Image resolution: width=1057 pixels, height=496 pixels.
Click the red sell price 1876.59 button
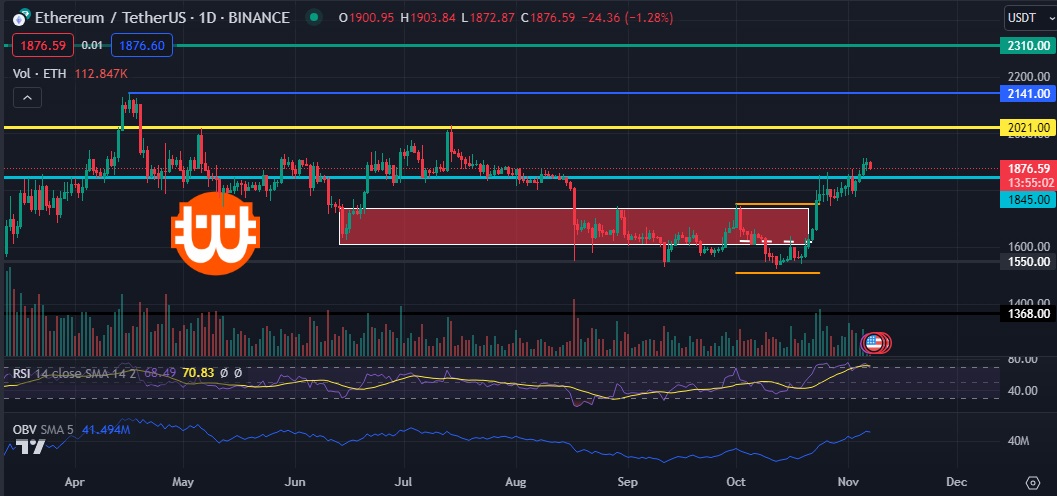[43, 46]
